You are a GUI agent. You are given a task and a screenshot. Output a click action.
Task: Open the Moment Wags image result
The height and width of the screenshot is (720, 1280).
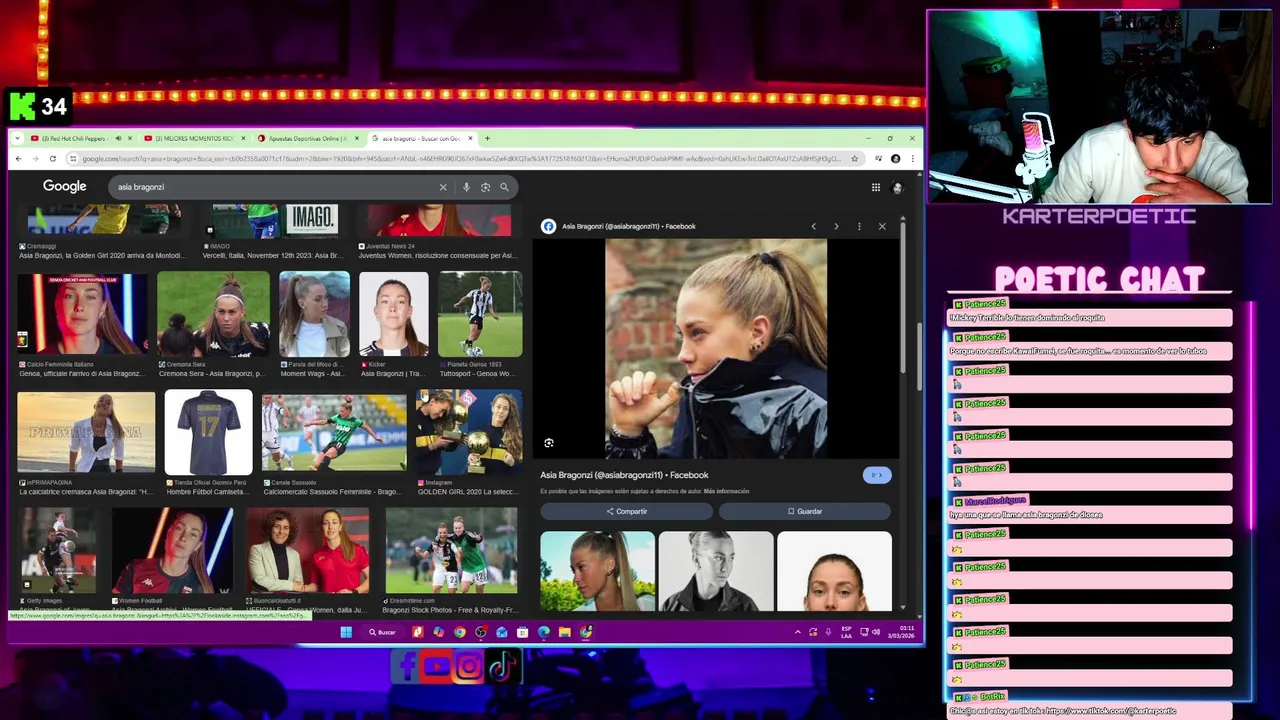314,316
